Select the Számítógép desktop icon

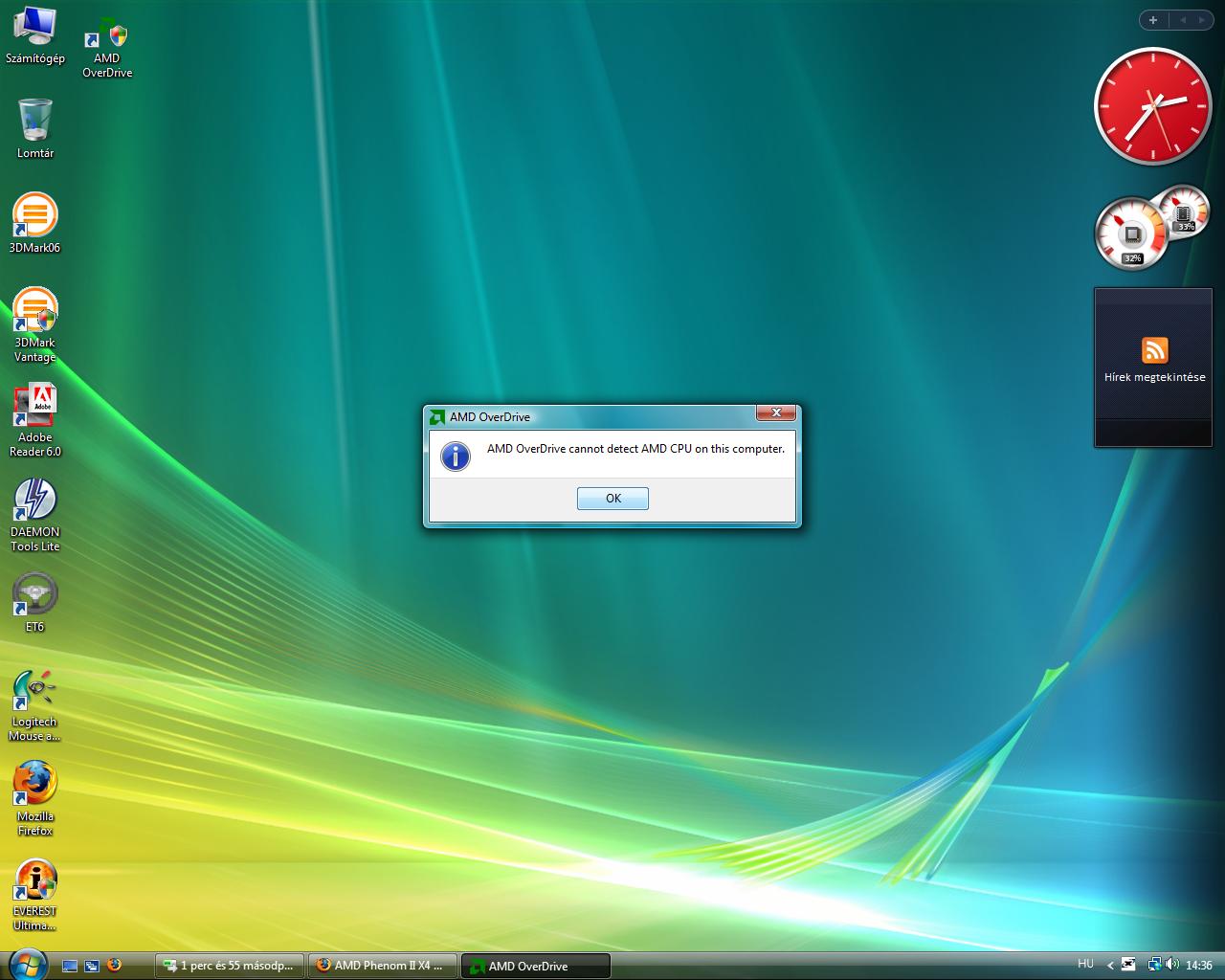(x=35, y=35)
